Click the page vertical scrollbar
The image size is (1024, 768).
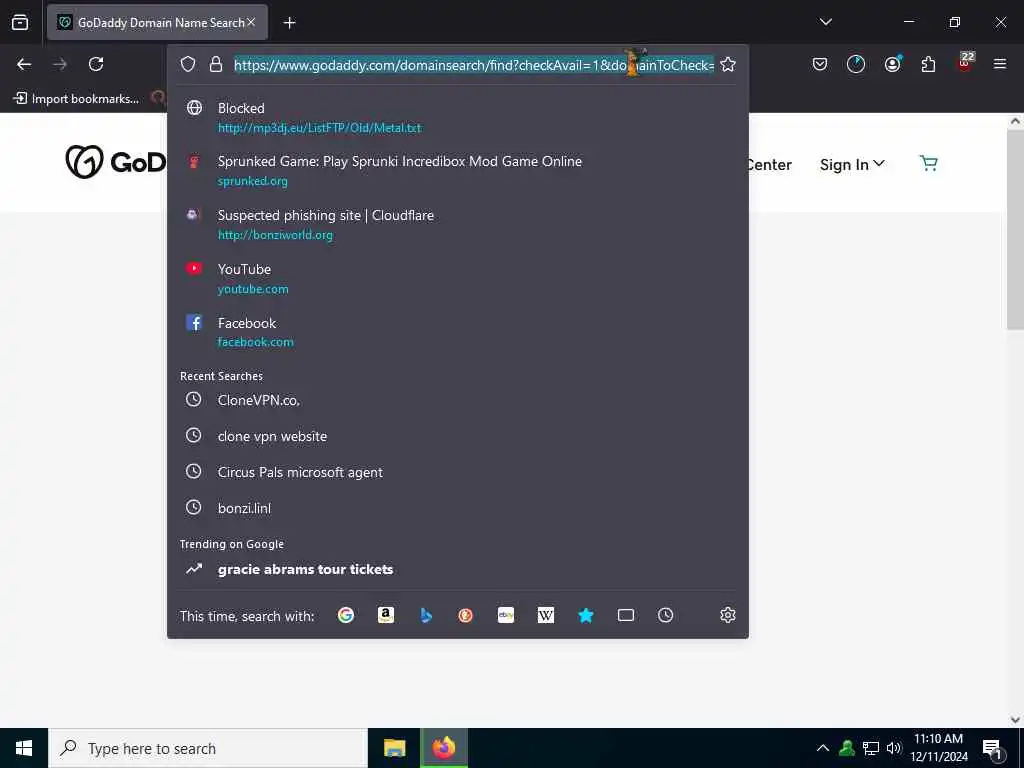(1015, 229)
